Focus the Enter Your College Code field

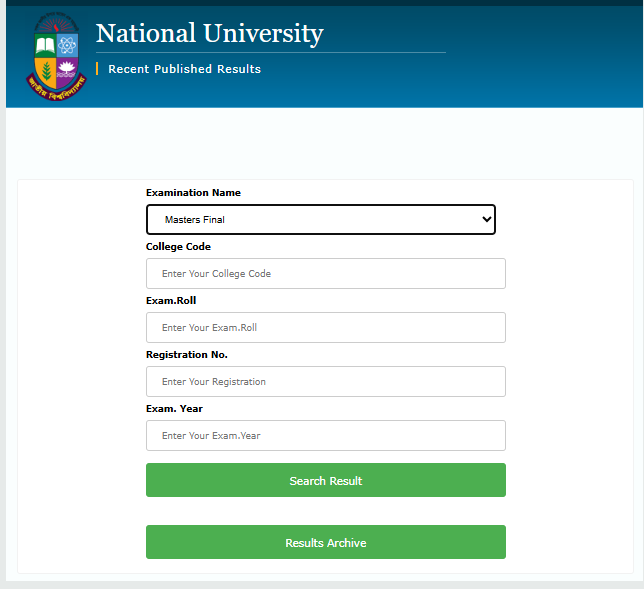coord(325,273)
